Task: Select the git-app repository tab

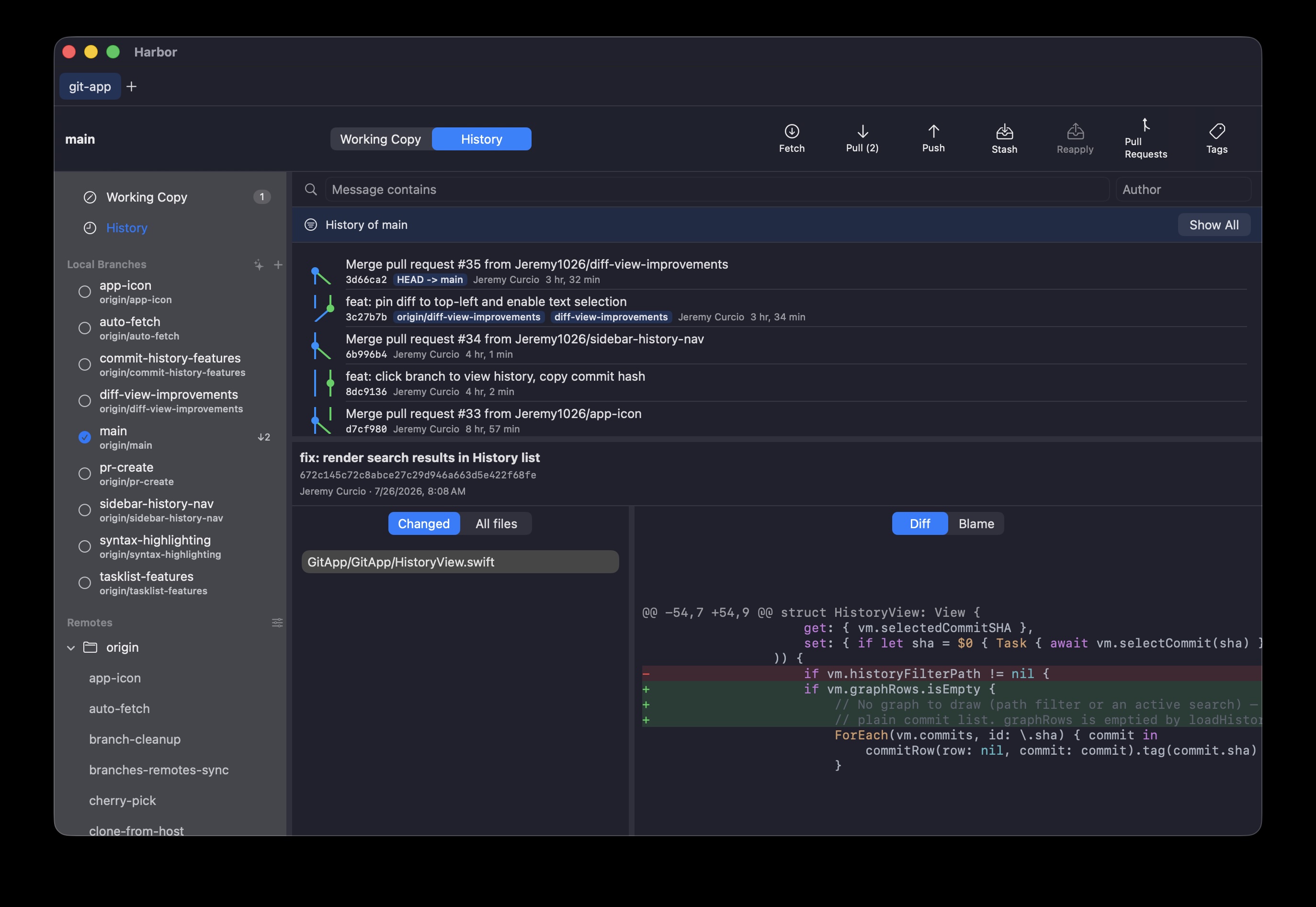Action: (90, 86)
